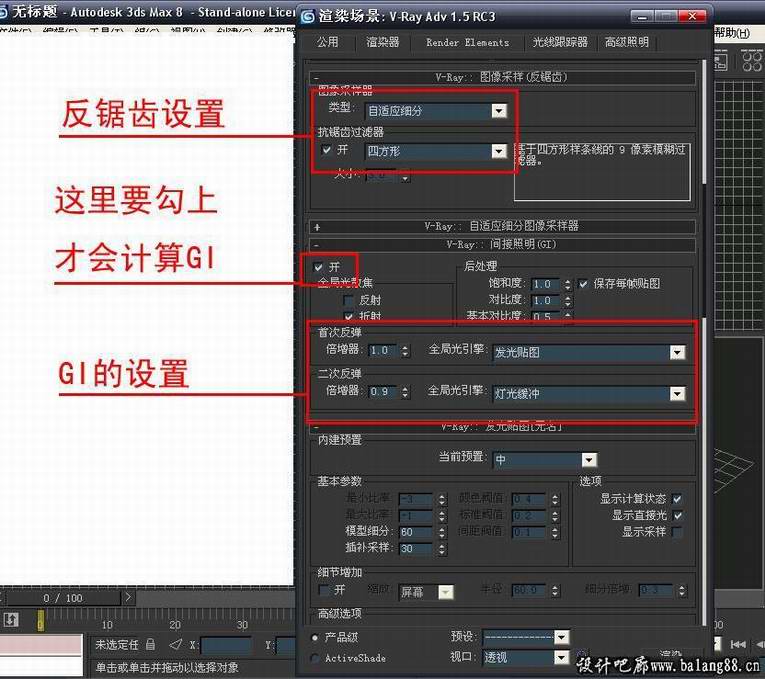Click the time slider 0 / 100 handle
This screenshot has width=765, height=679.
click(x=63, y=598)
